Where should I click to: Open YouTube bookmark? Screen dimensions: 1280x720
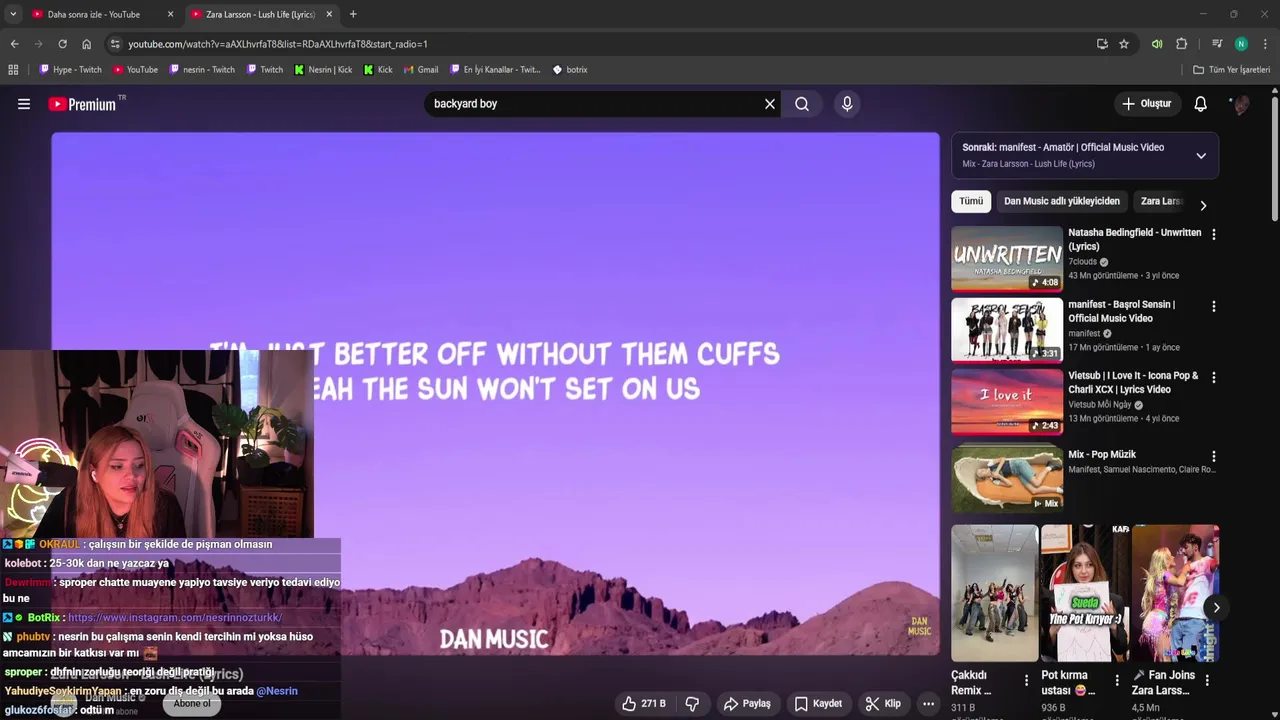136,70
